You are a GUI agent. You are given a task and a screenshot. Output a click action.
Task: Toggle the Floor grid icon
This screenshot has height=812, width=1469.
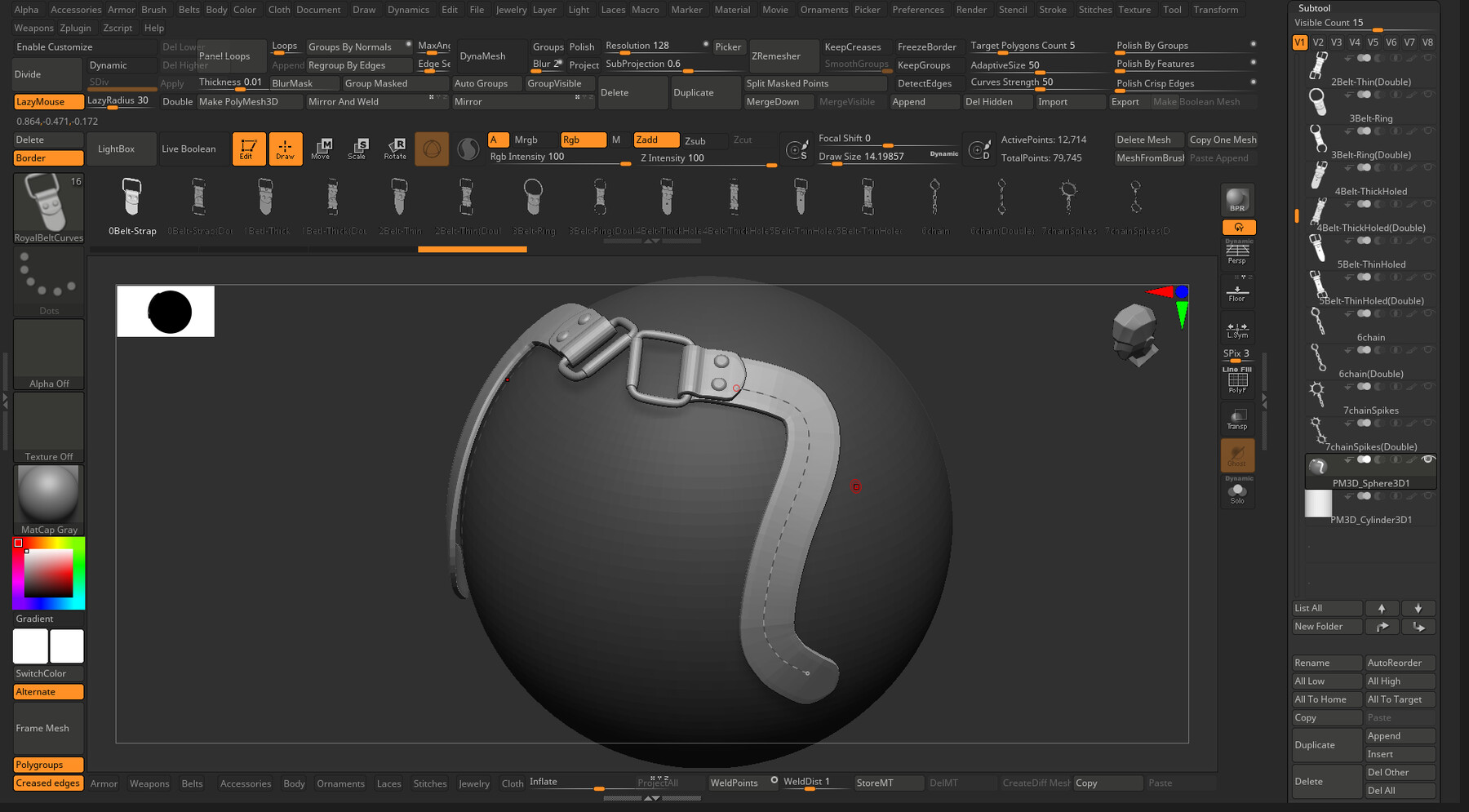pos(1237,292)
